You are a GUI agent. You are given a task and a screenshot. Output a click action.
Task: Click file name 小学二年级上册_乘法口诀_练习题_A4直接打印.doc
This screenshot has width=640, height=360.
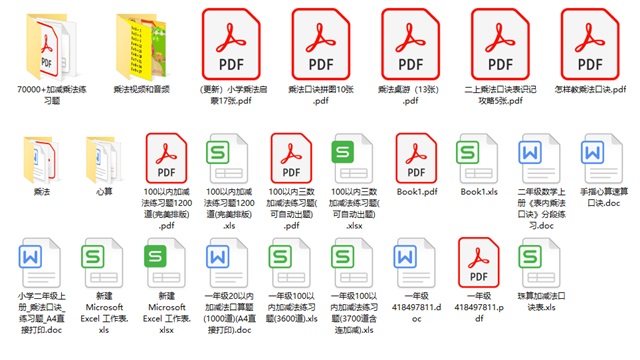tap(41, 313)
